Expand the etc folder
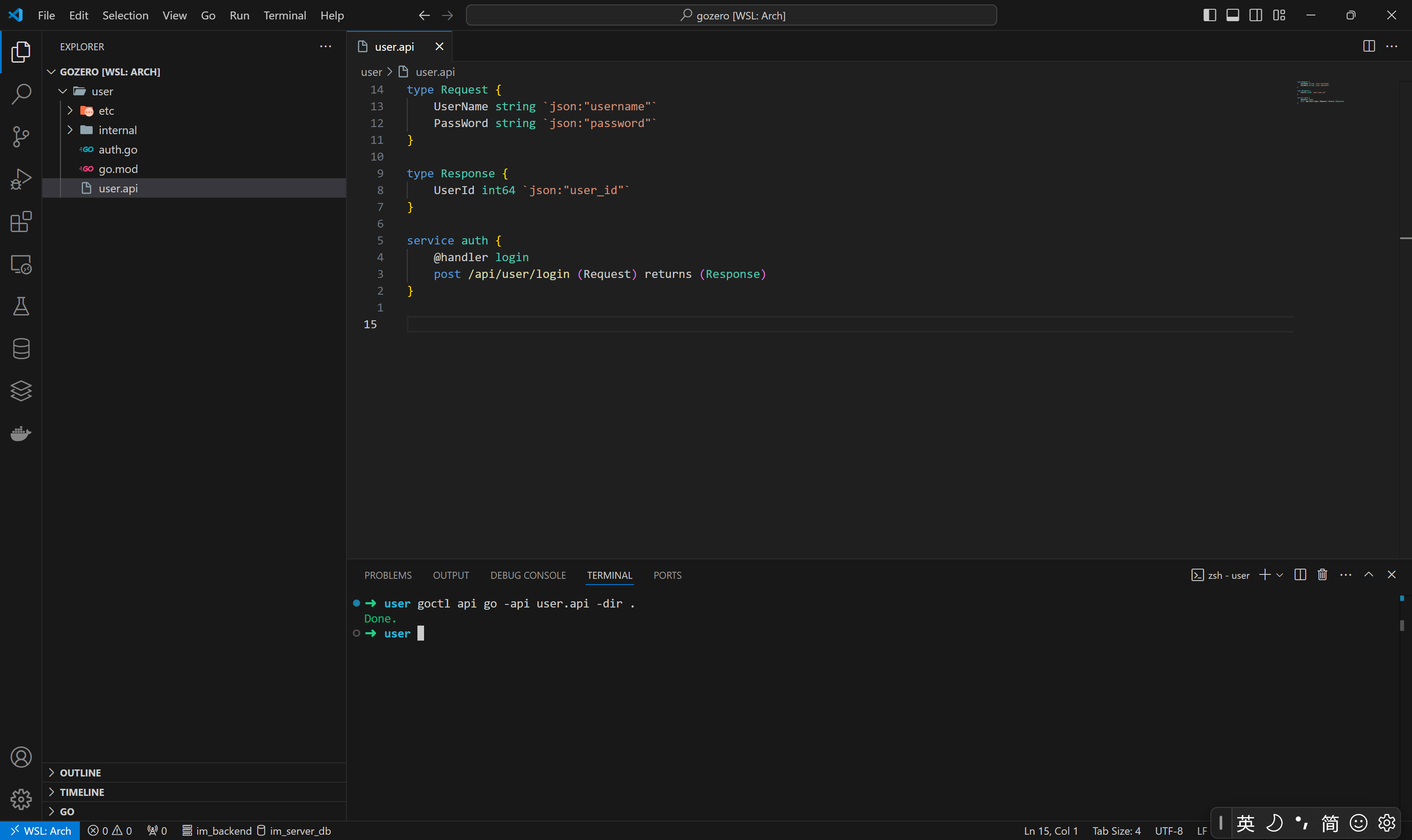This screenshot has height=840, width=1412. click(106, 111)
